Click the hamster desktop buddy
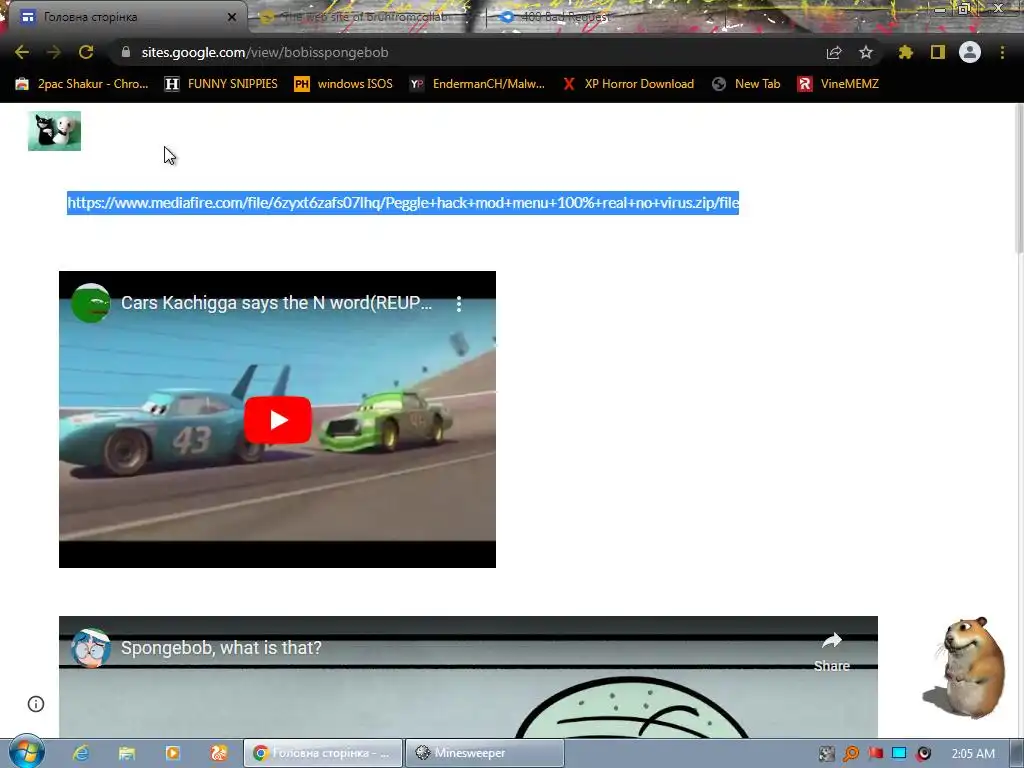 [x=965, y=667]
